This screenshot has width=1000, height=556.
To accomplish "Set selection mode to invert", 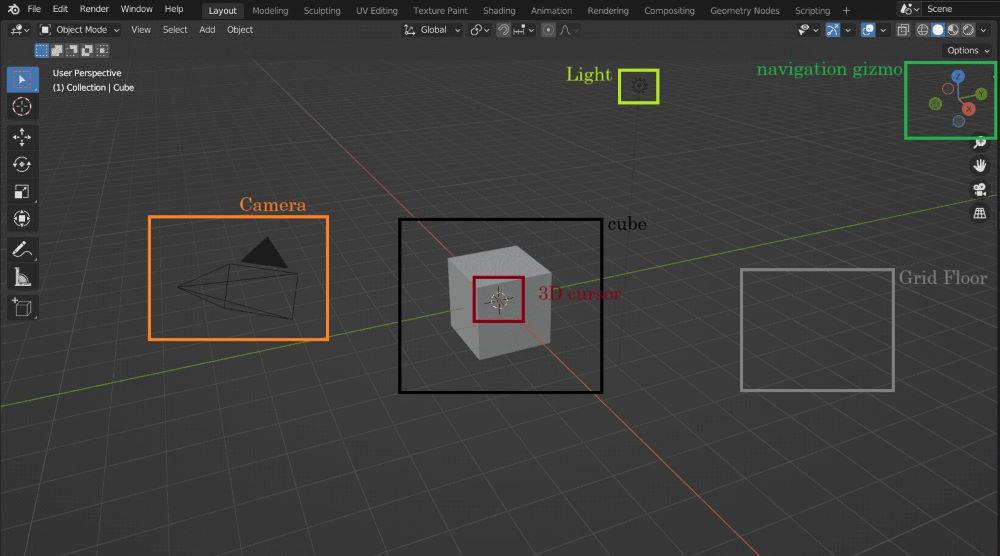I will (x=87, y=50).
